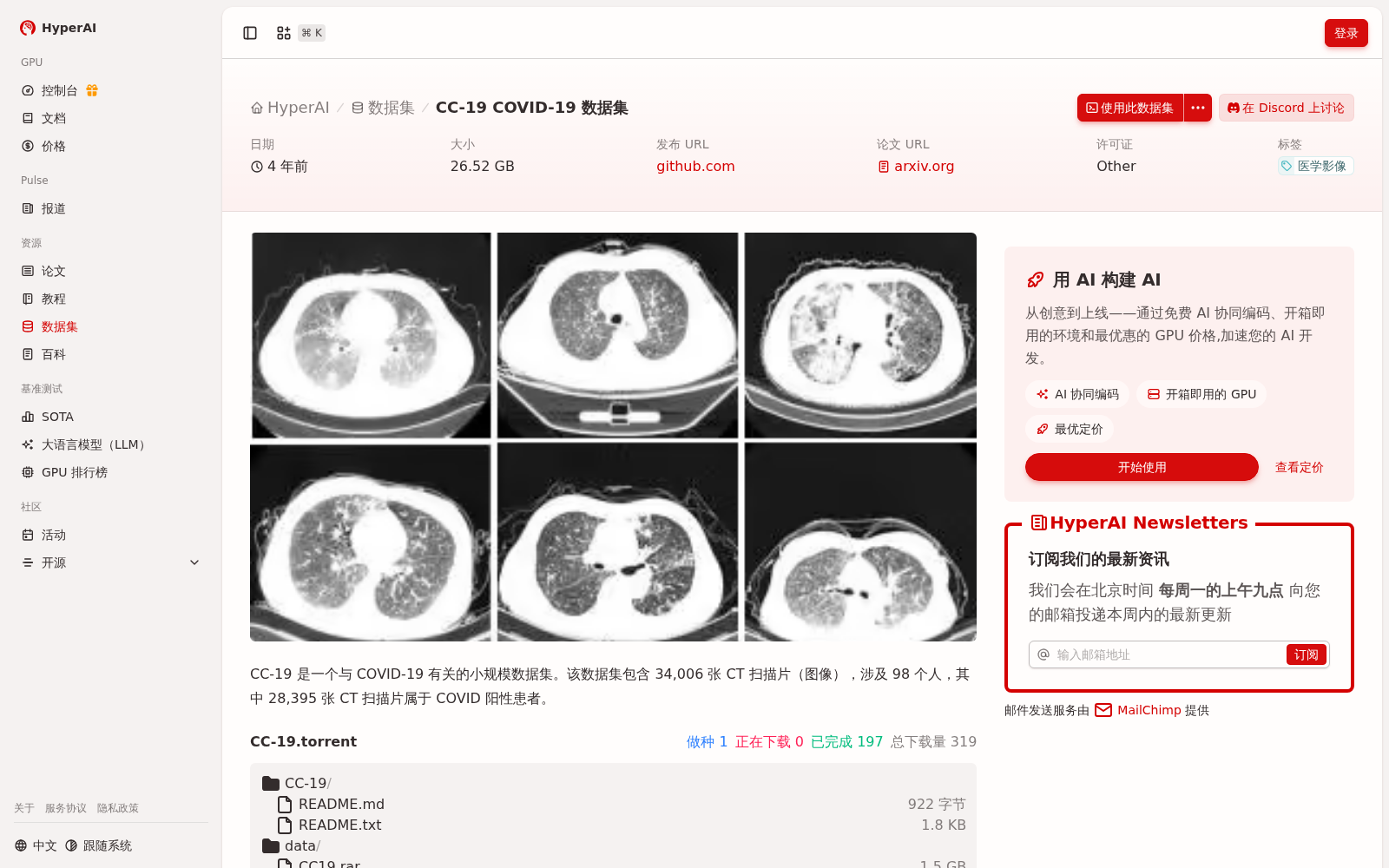The height and width of the screenshot is (868, 1389).
Task: Click 使用此数据集 button
Action: tap(1130, 108)
